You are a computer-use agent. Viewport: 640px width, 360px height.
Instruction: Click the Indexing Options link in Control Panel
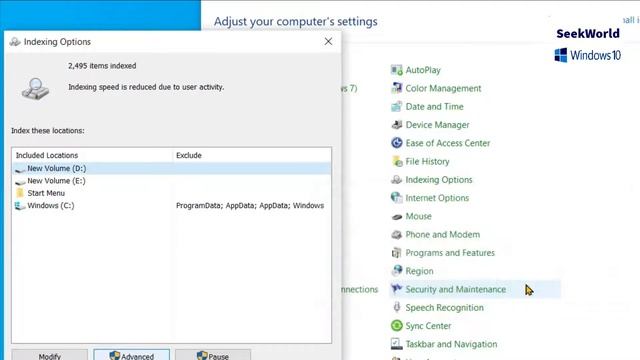point(439,180)
